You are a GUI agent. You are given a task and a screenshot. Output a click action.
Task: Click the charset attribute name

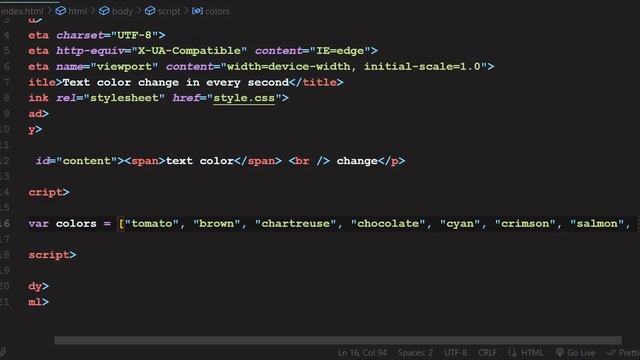(80, 35)
